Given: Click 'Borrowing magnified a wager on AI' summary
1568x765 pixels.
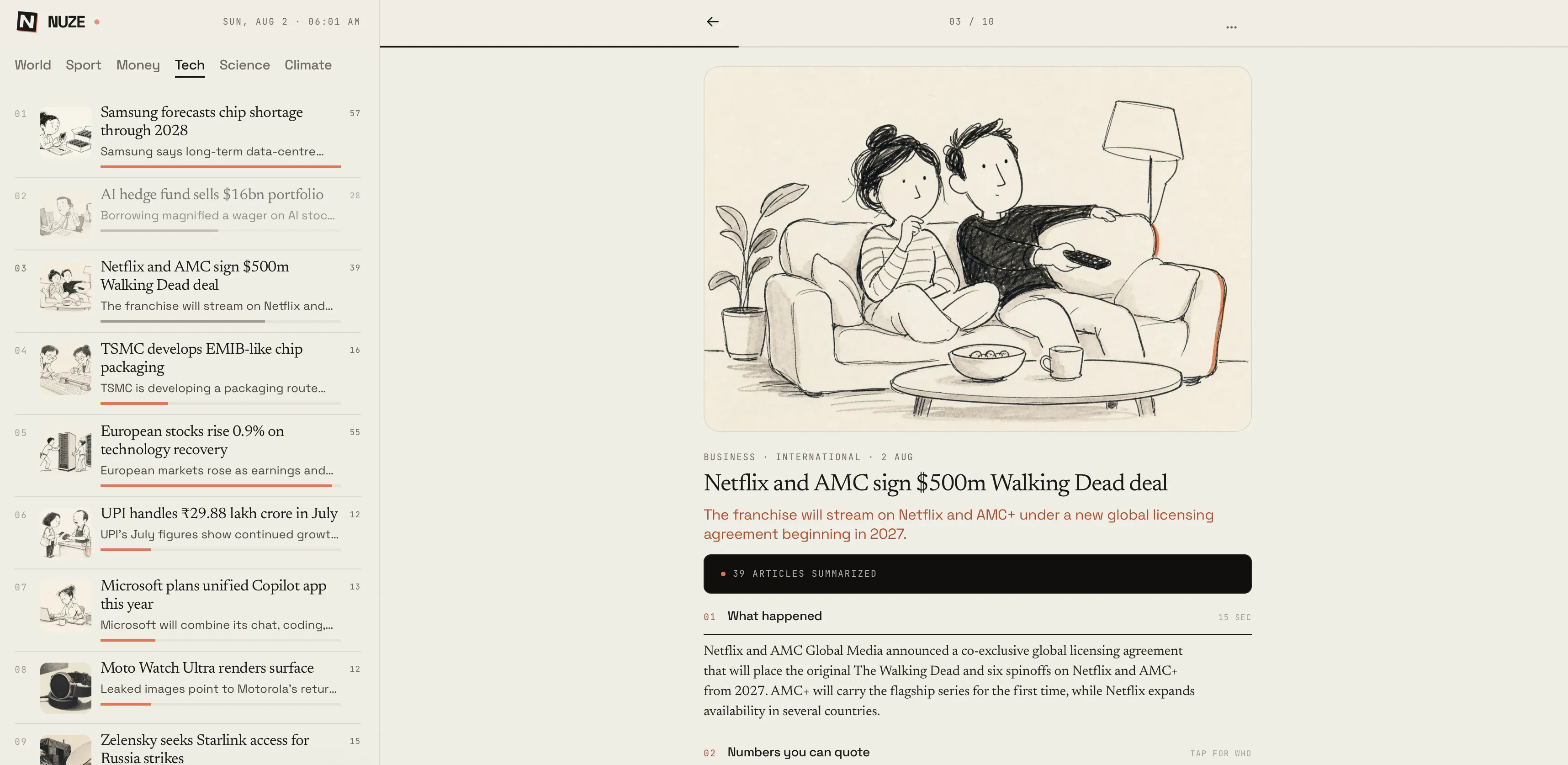Looking at the screenshot, I should pyautogui.click(x=217, y=215).
